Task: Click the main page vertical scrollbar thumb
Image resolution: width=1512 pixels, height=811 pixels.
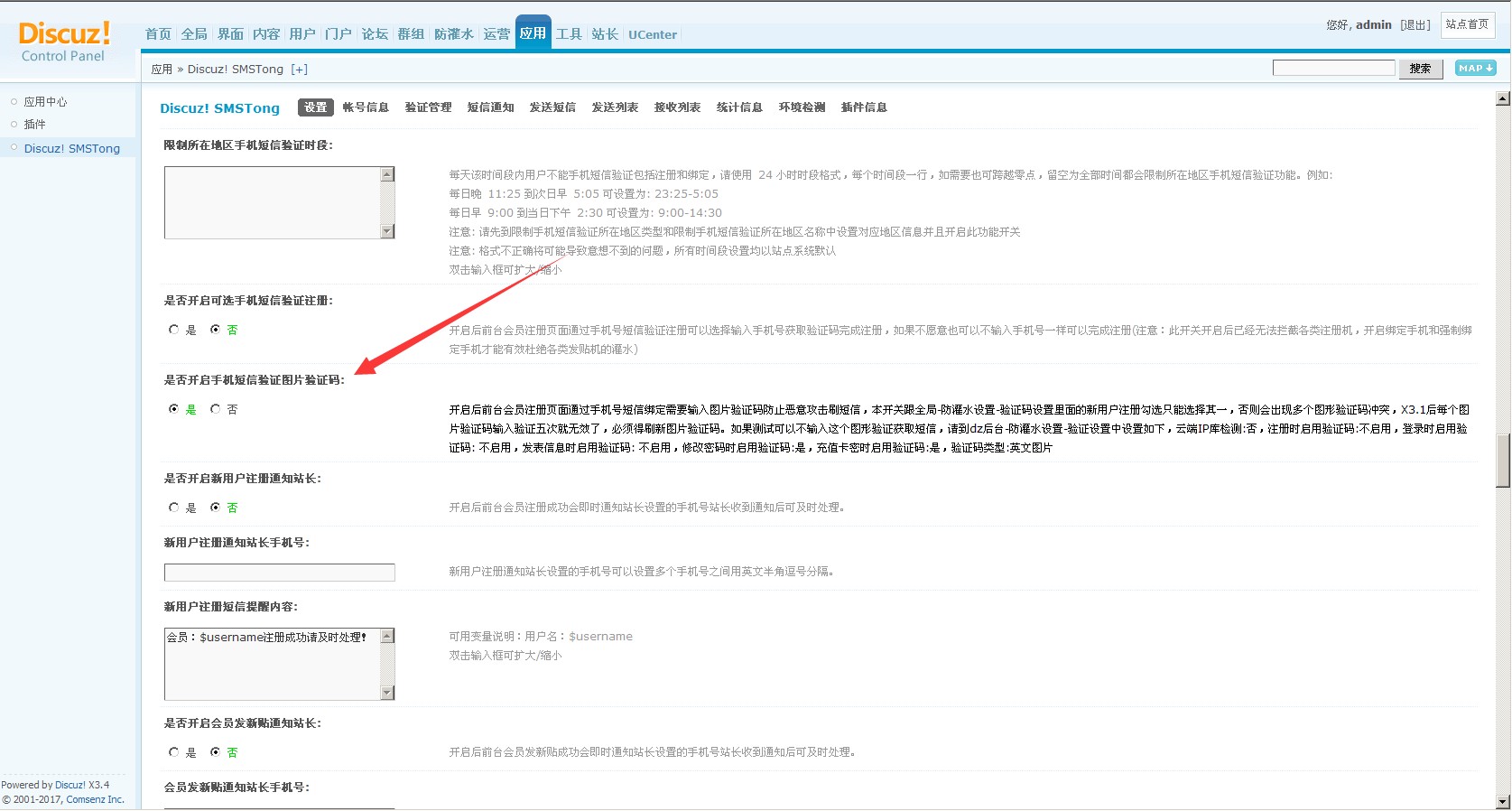Action: pos(1503,461)
